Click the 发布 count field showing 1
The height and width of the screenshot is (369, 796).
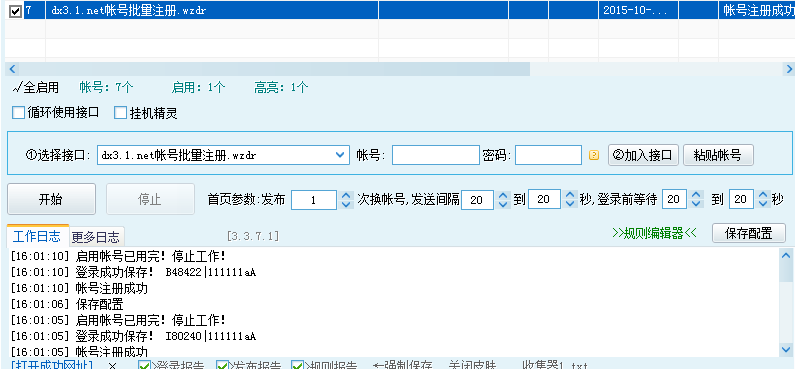pyautogui.click(x=314, y=199)
